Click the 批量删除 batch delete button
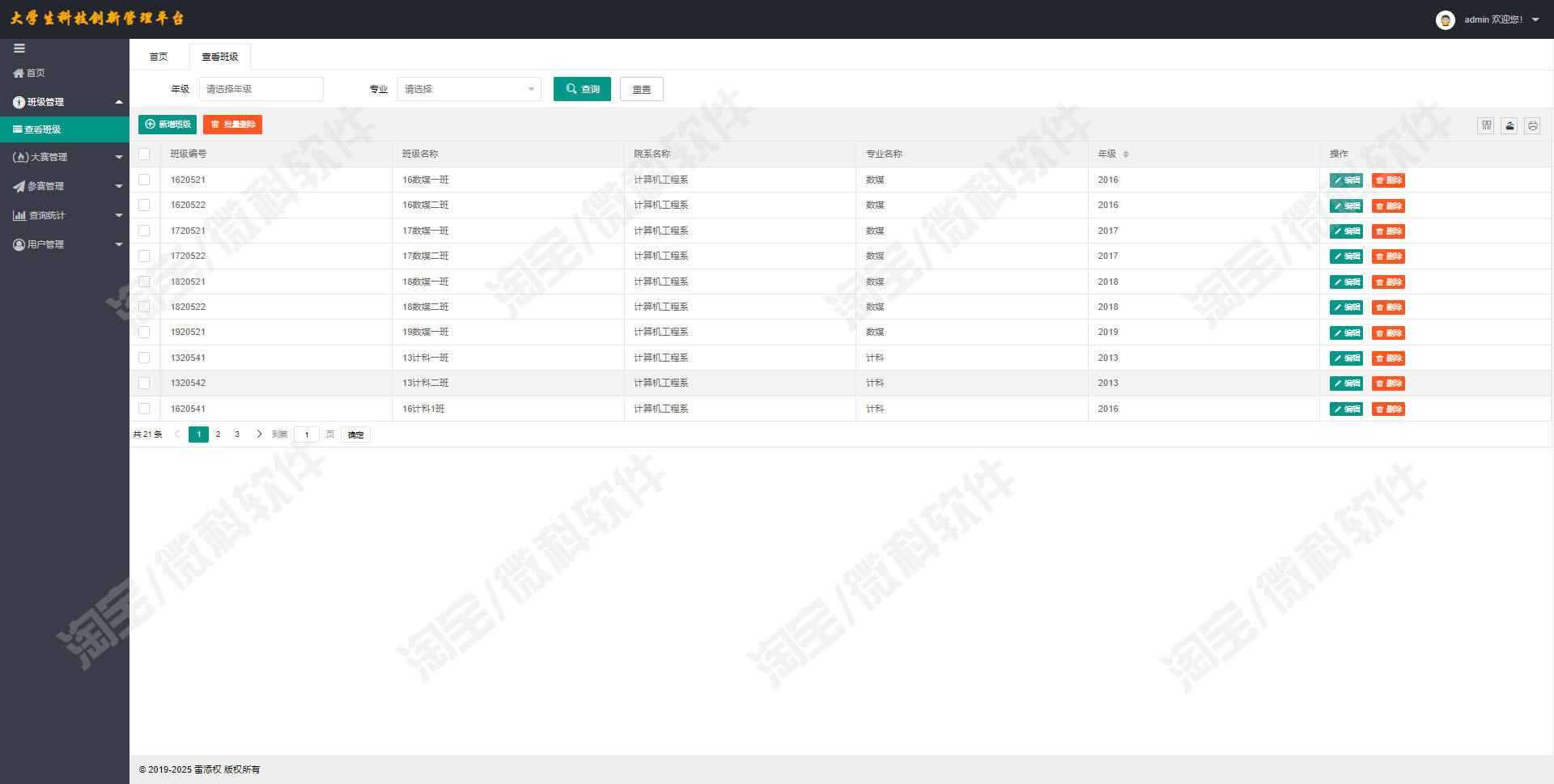Viewport: 1554px width, 784px height. coord(232,125)
